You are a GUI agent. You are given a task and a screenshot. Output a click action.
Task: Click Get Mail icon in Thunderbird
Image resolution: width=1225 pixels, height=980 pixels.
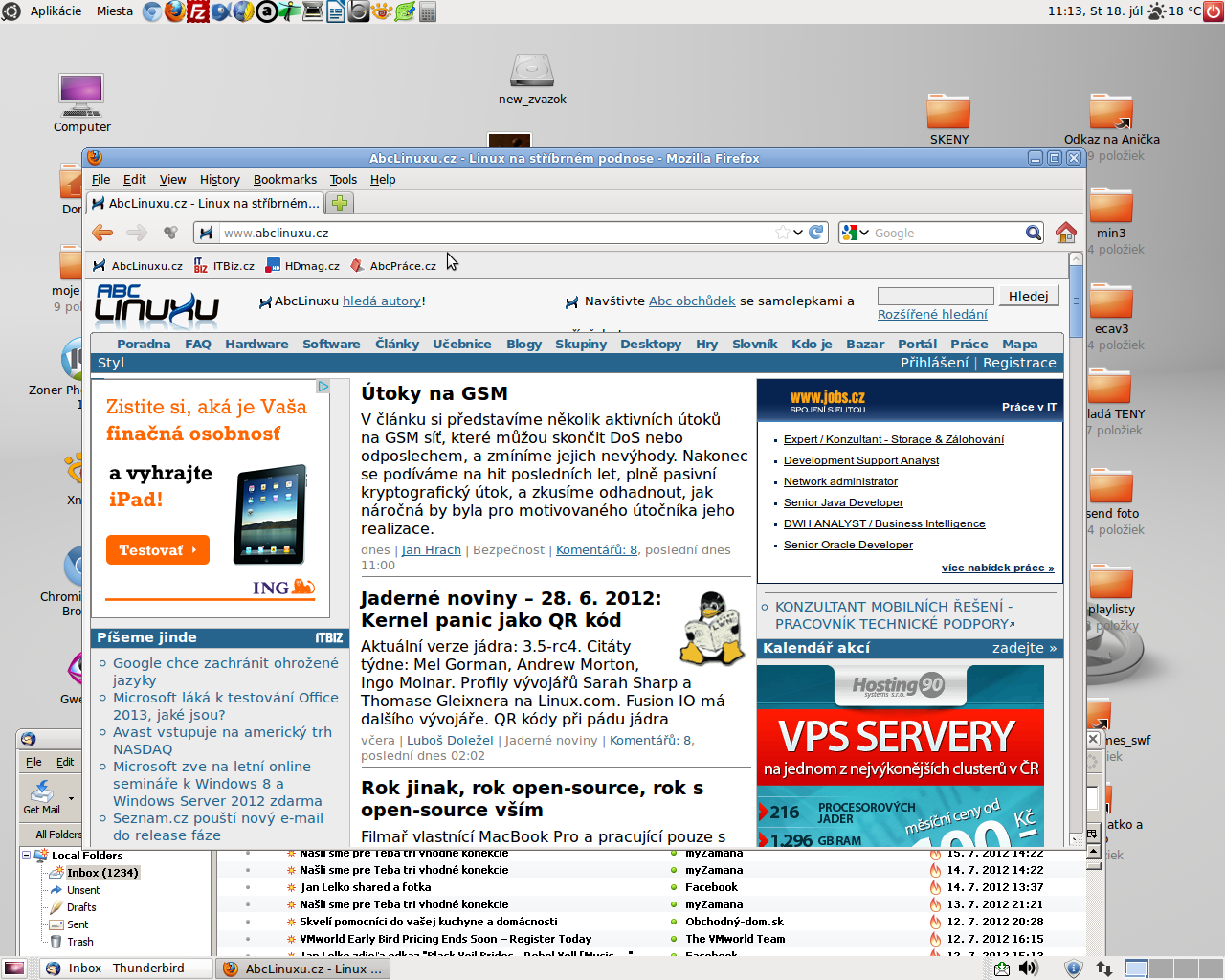(41, 797)
